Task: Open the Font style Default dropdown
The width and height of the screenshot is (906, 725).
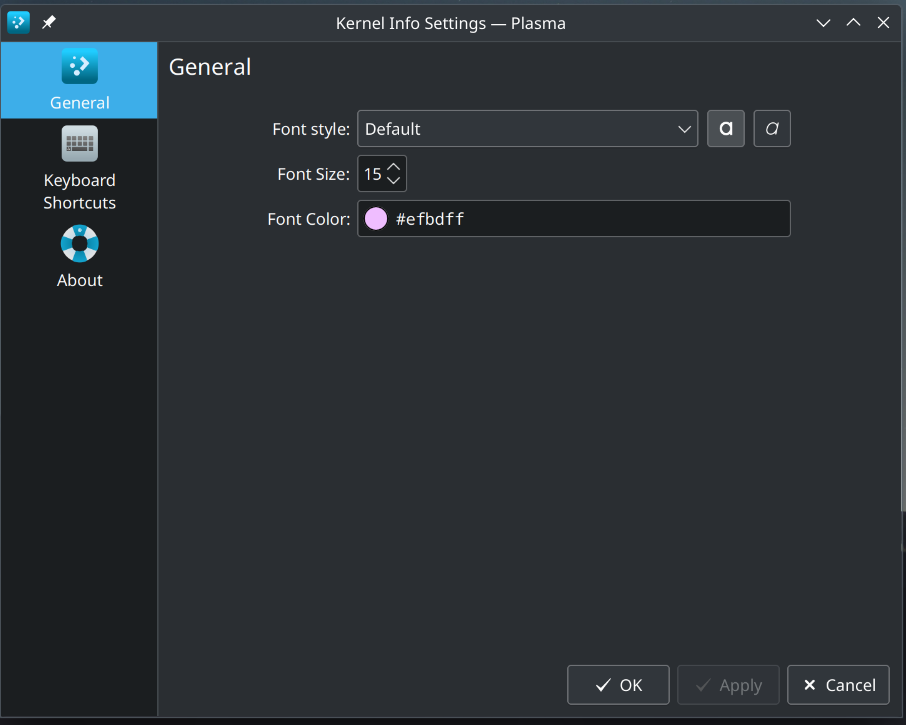Action: coord(528,128)
